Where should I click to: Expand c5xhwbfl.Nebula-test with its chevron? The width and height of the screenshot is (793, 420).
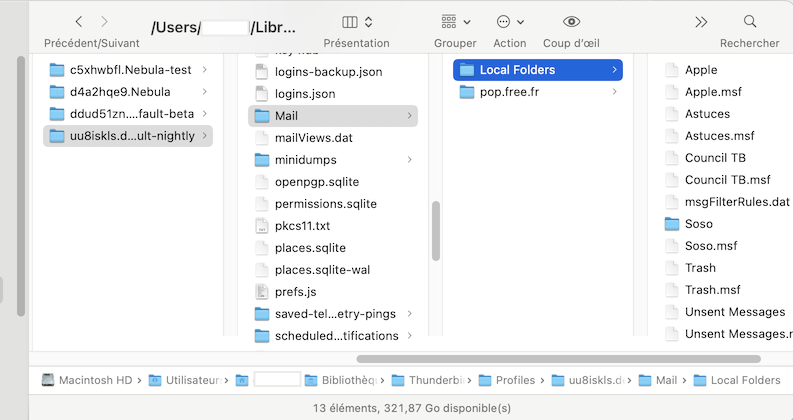205,69
